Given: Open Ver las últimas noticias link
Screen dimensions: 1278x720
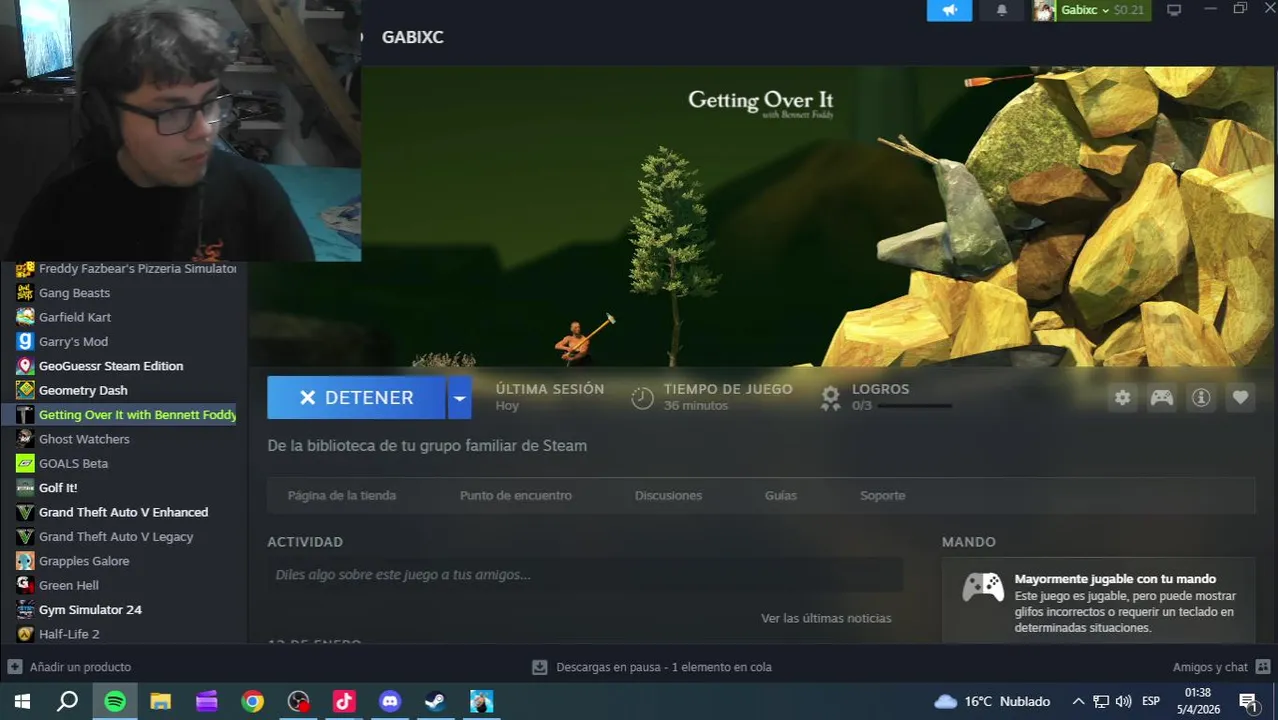Looking at the screenshot, I should pyautogui.click(x=826, y=618).
